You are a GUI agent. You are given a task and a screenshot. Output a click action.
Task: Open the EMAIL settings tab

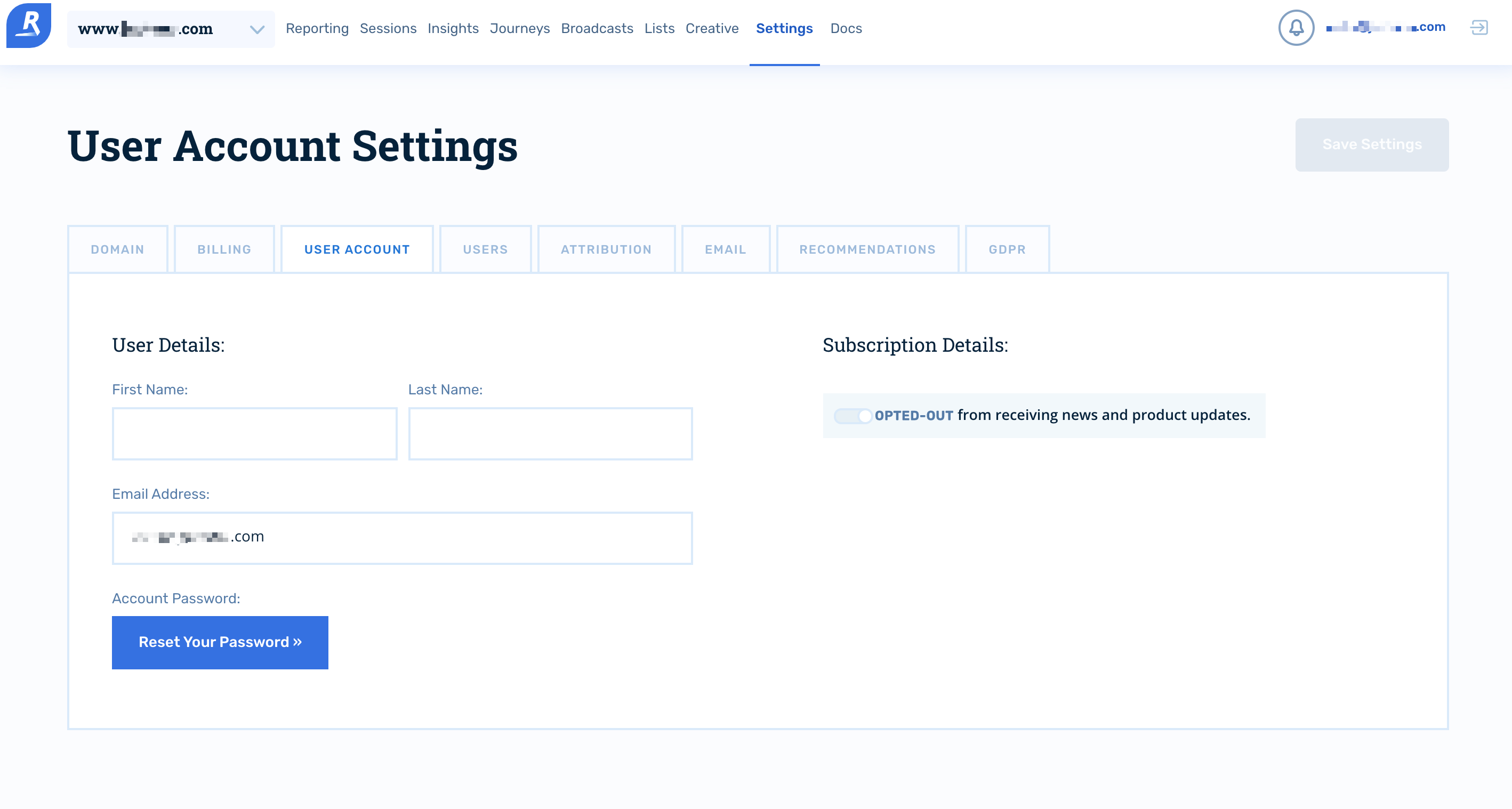pos(726,249)
